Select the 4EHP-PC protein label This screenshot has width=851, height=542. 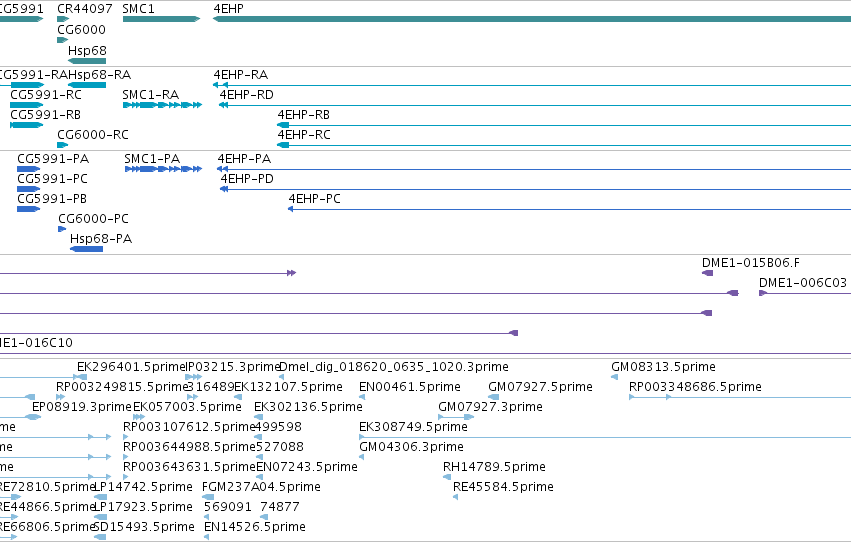pos(314,199)
